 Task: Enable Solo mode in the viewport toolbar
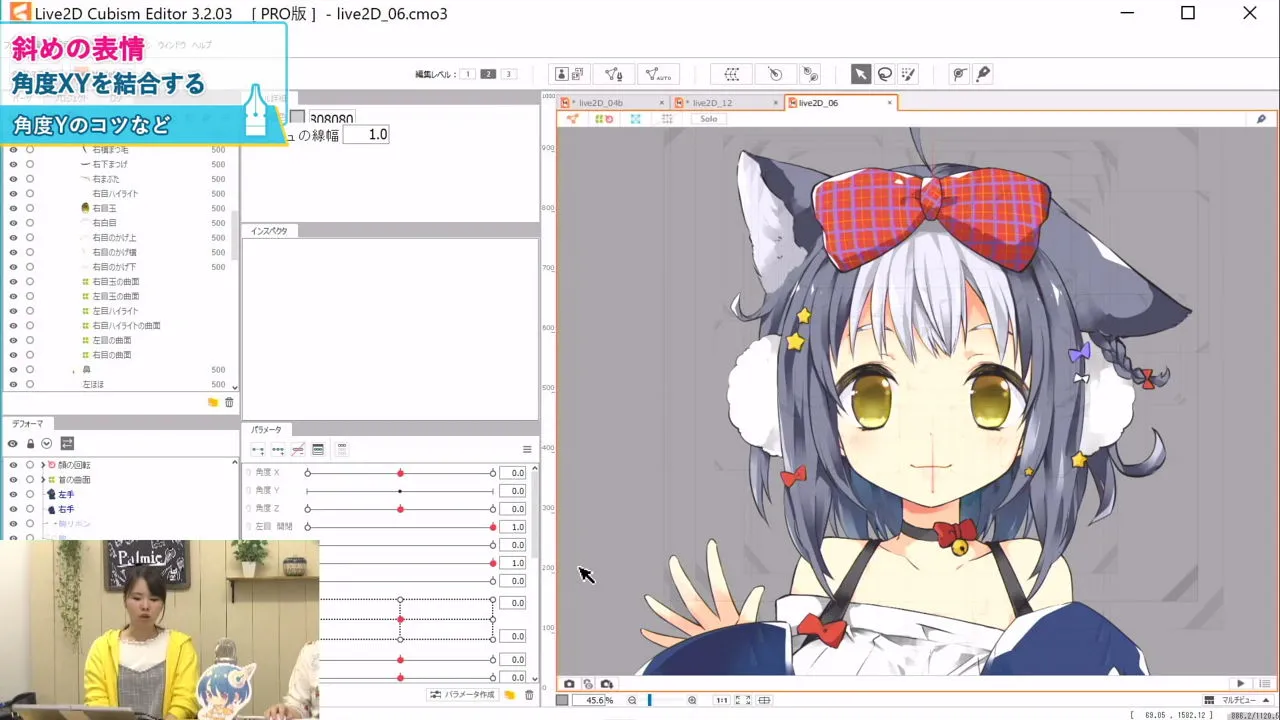[x=708, y=119]
